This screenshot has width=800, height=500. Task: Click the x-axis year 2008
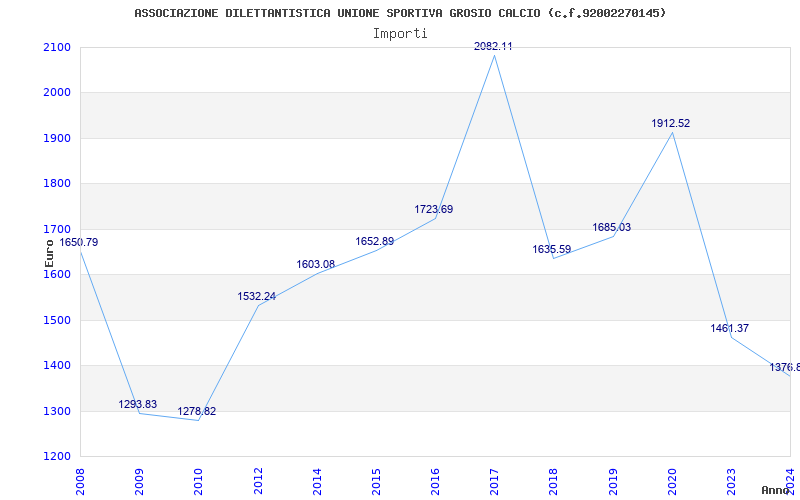coord(80,482)
